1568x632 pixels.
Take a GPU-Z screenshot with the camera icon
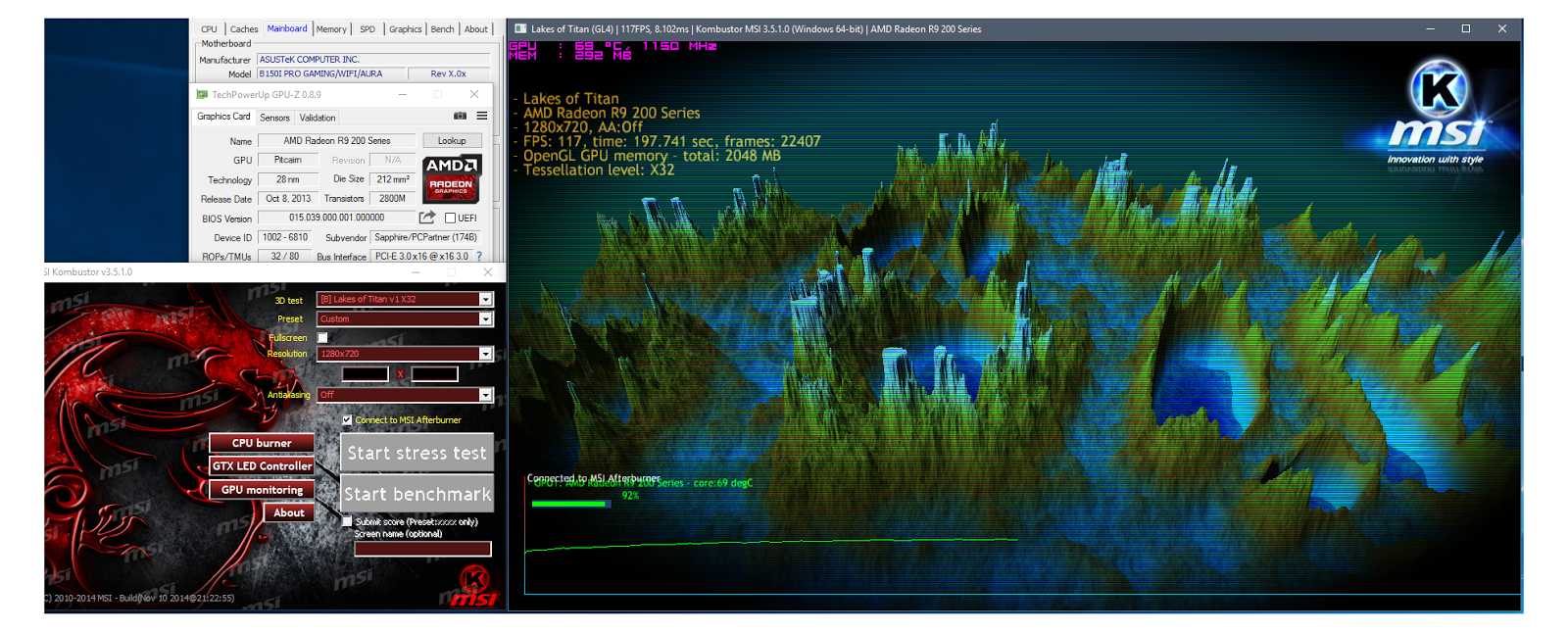(460, 116)
